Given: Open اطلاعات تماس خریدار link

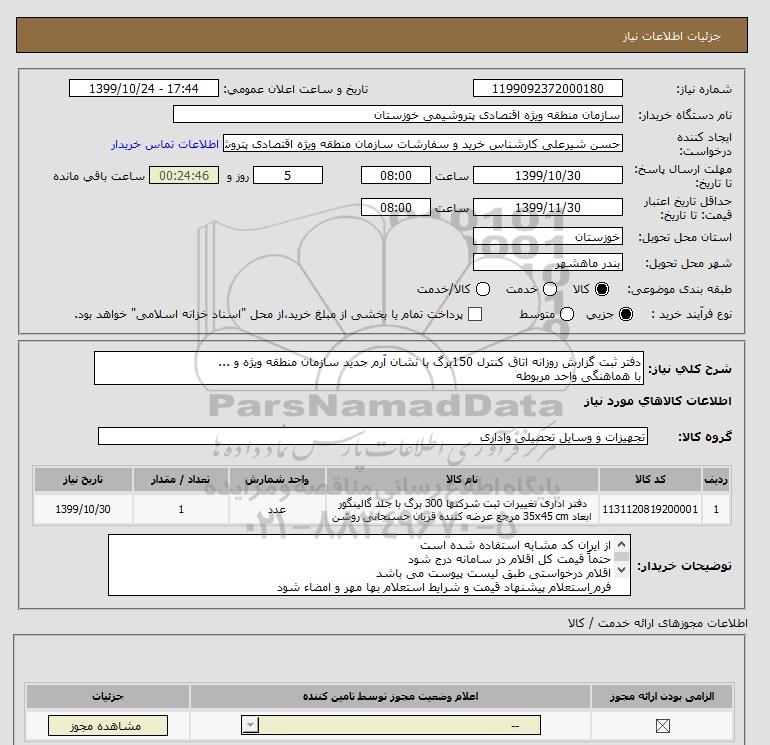Looking at the screenshot, I should tap(165, 144).
